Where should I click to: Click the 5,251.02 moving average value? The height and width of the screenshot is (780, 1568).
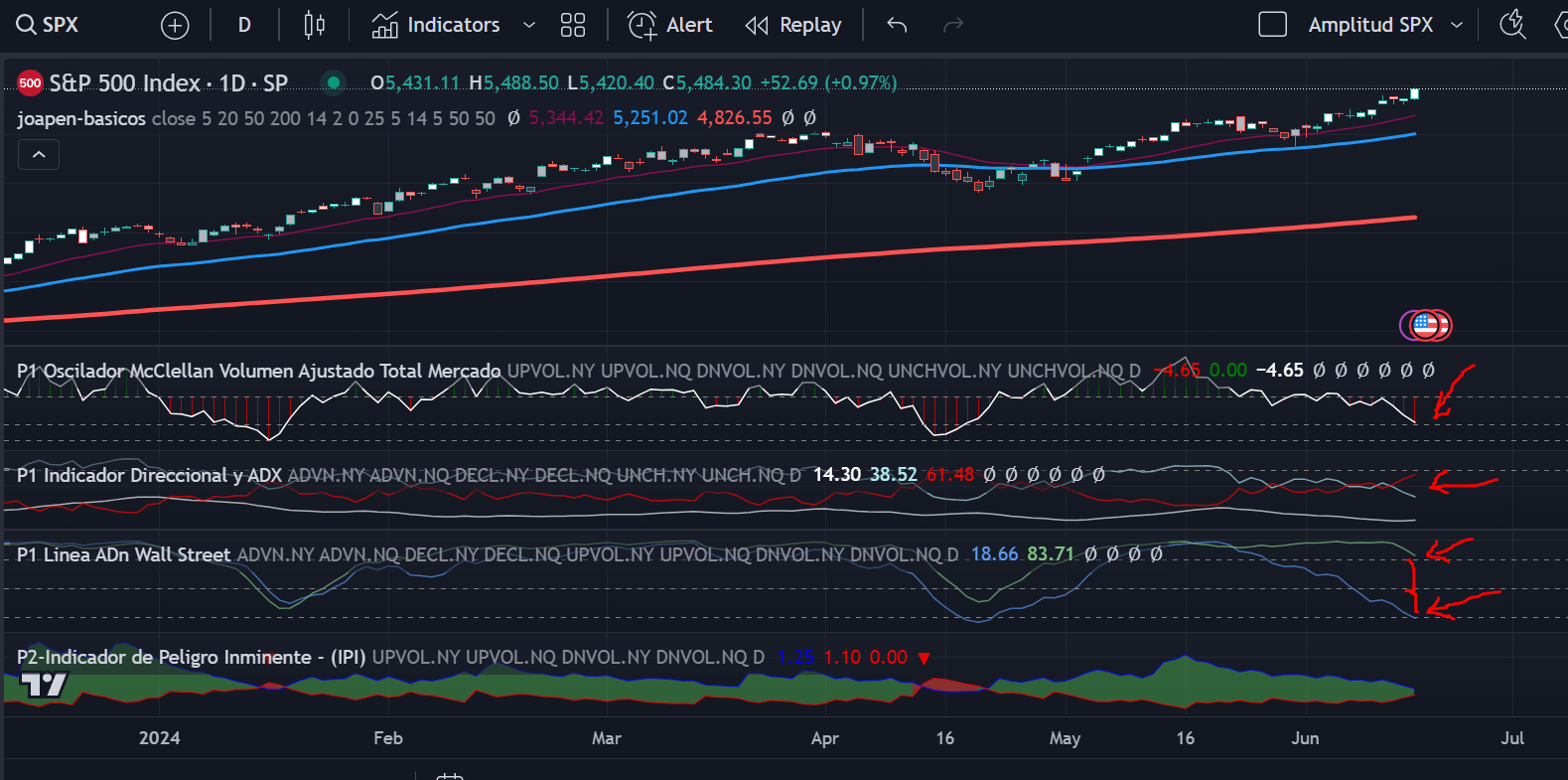pyautogui.click(x=650, y=118)
